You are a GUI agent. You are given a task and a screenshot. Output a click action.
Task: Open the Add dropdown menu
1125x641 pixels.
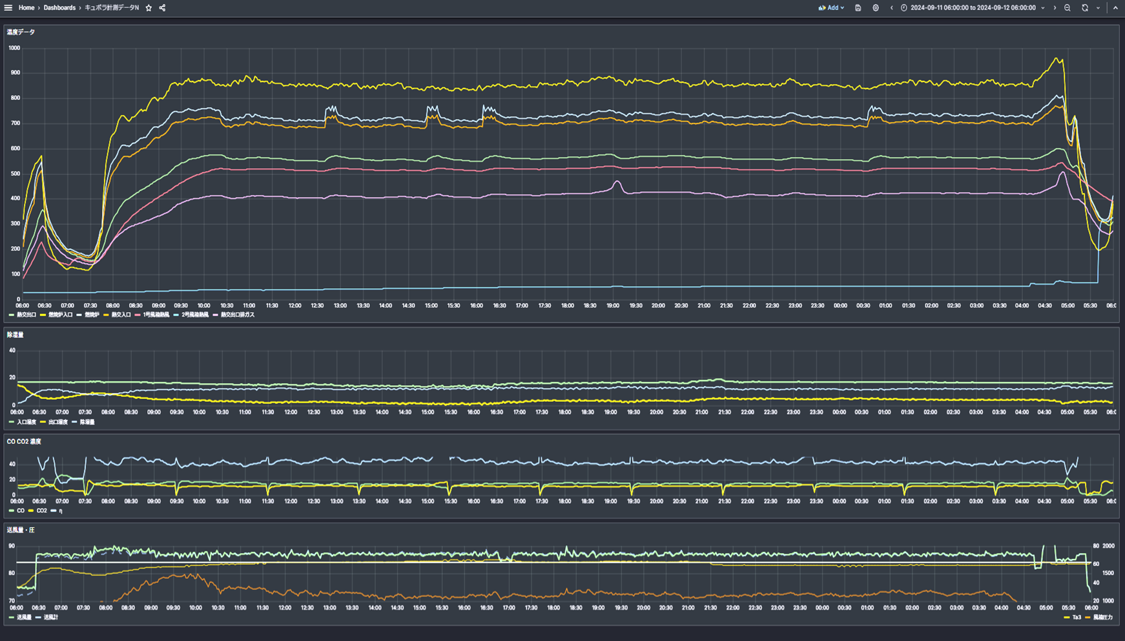831,8
